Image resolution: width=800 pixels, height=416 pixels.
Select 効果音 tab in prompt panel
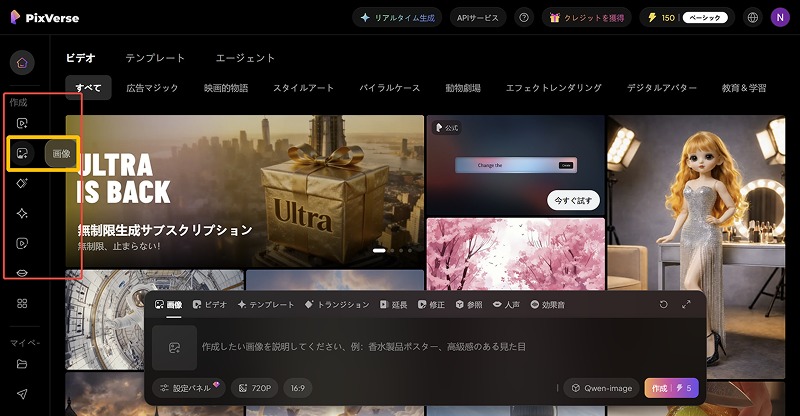(x=548, y=305)
